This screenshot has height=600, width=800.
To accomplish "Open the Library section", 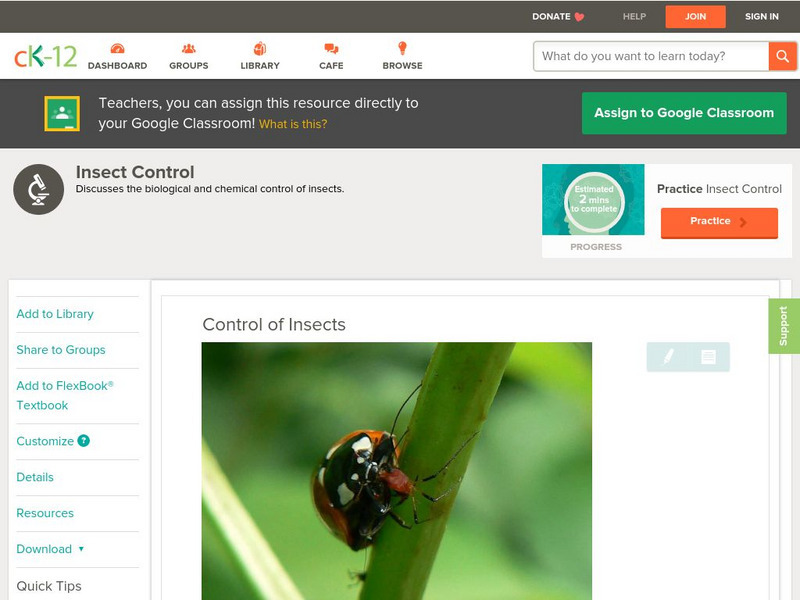I will coord(259,56).
